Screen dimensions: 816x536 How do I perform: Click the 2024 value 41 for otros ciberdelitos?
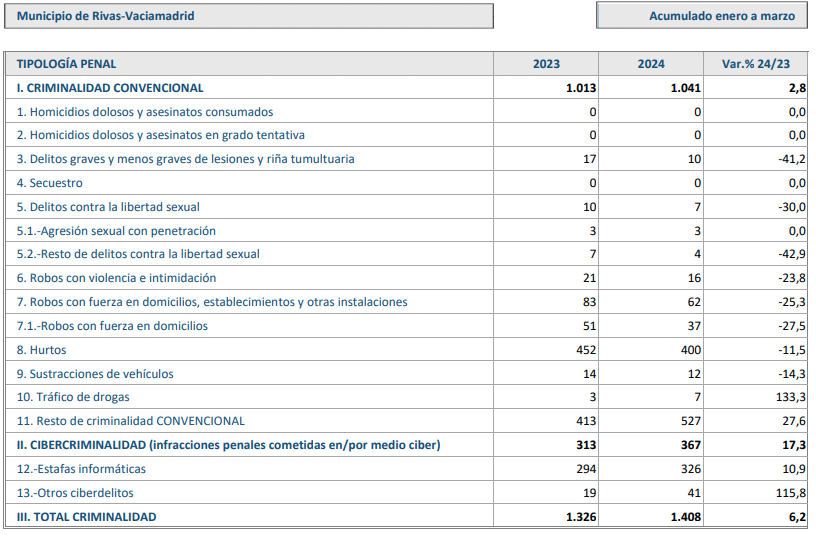click(694, 493)
